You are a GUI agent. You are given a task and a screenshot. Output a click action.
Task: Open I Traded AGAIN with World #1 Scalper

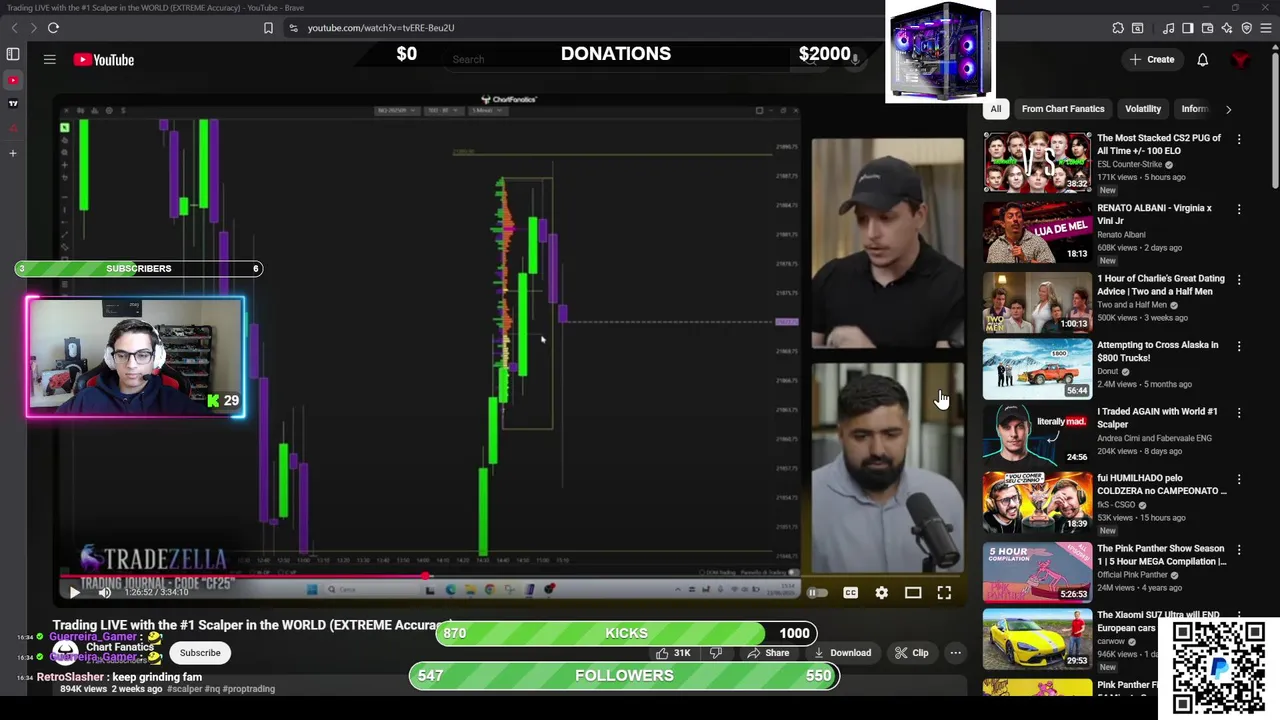point(1157,417)
